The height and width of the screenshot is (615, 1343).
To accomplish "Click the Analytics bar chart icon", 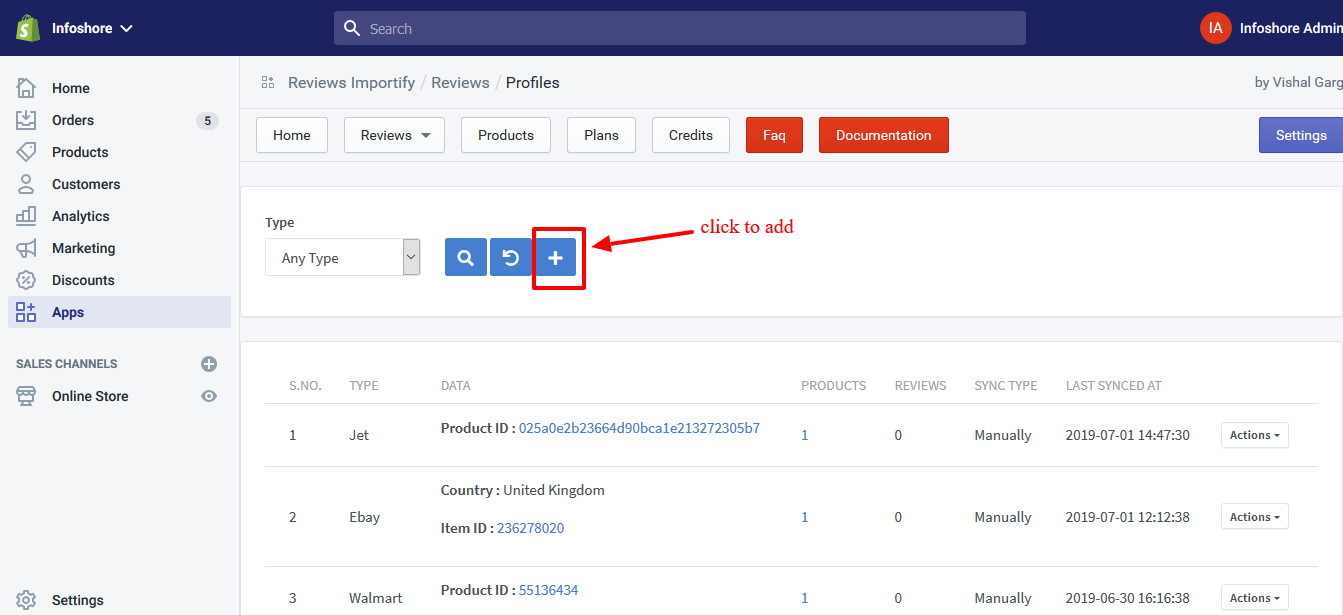I will pos(26,216).
